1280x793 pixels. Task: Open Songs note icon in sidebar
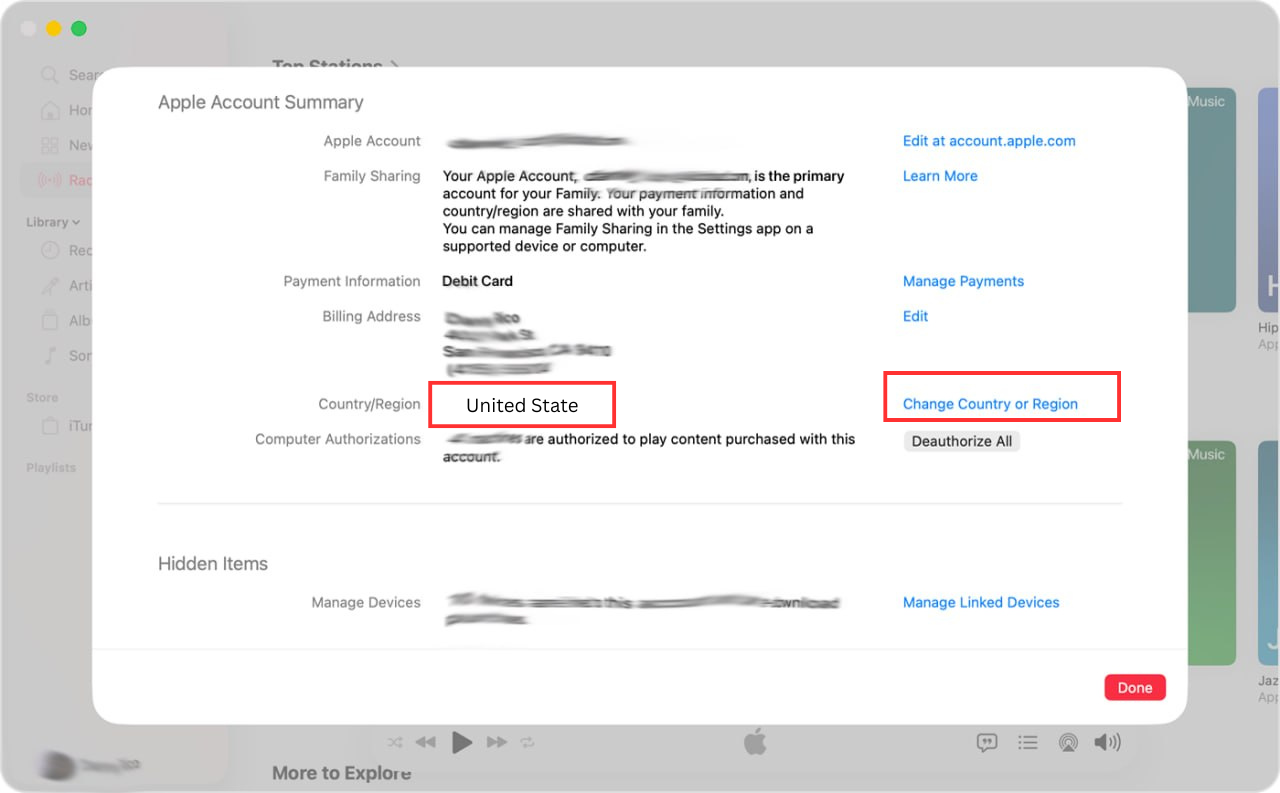50,355
